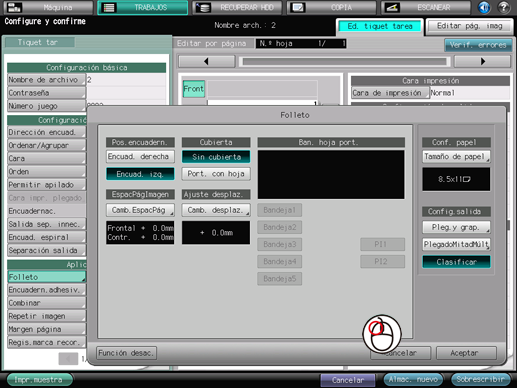The height and width of the screenshot is (388, 517).
Task: Click Almac. nuevo button
Action: click(413, 379)
